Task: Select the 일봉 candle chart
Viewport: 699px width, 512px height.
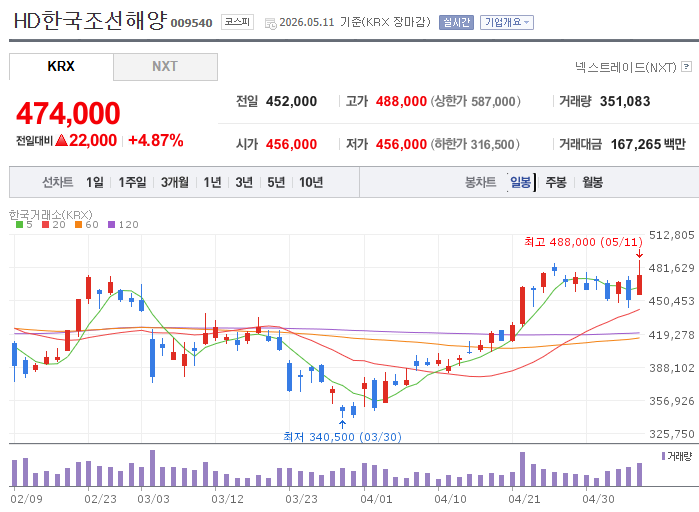Action: coord(520,182)
